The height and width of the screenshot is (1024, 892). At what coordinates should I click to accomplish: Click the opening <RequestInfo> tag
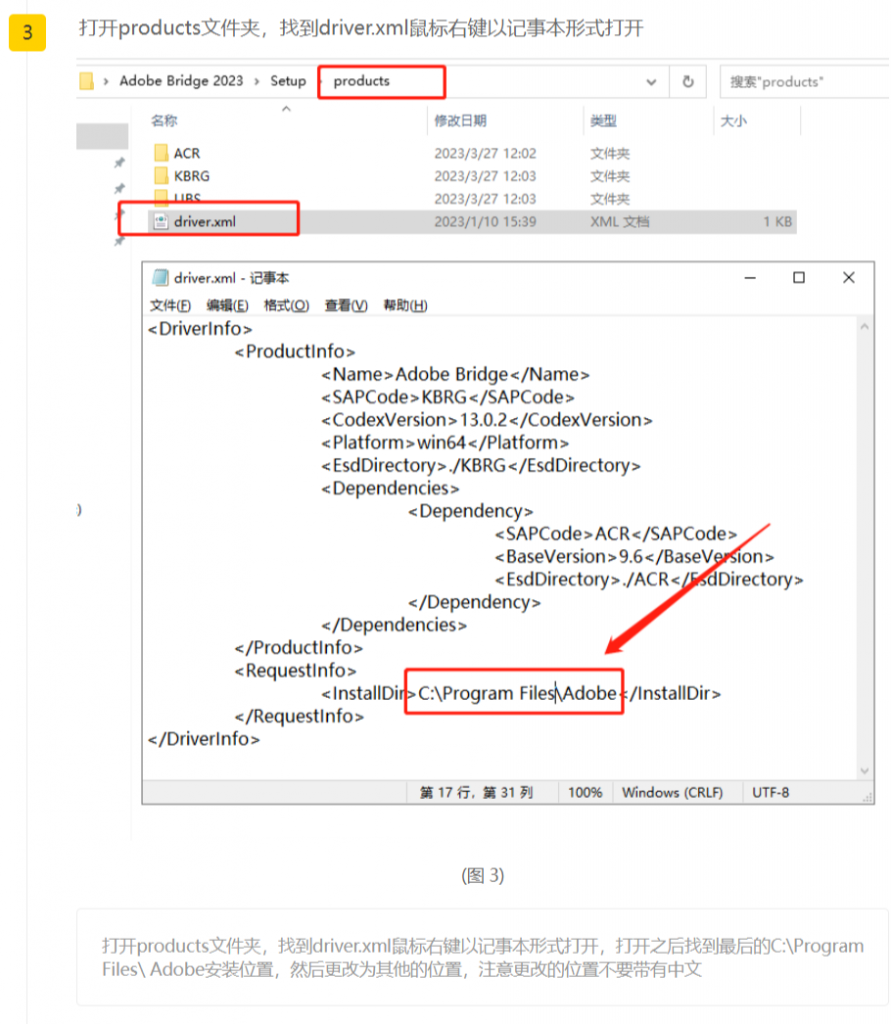pyautogui.click(x=296, y=671)
